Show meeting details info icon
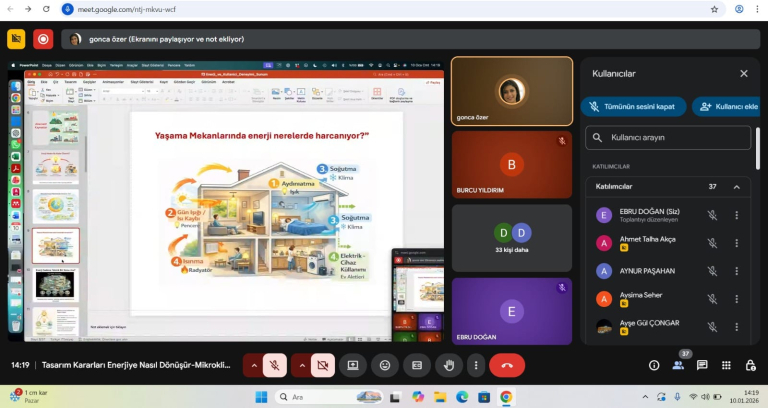The image size is (768, 408). click(x=654, y=365)
